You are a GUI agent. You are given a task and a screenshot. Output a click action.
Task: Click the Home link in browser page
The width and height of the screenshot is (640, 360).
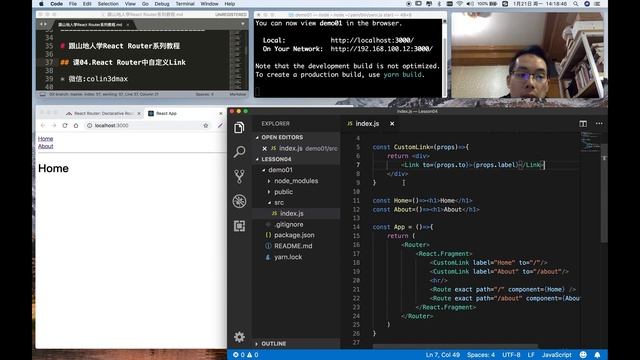tap(45, 139)
